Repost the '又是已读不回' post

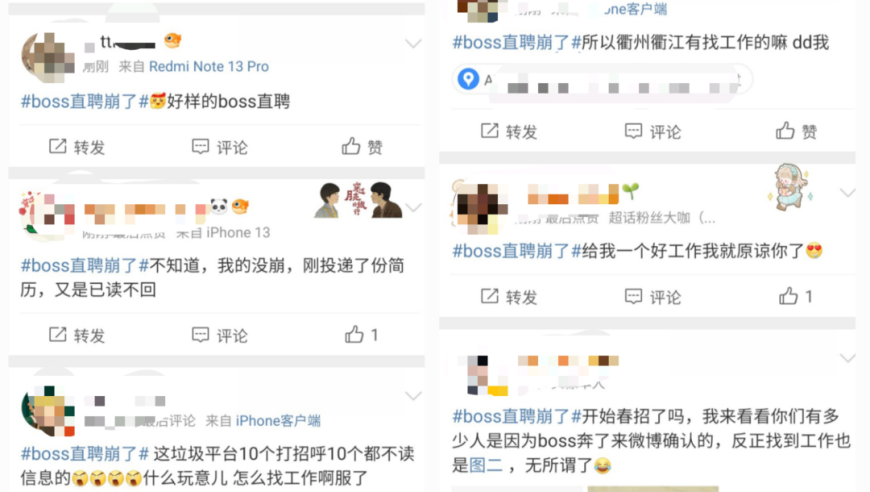pos(77,335)
